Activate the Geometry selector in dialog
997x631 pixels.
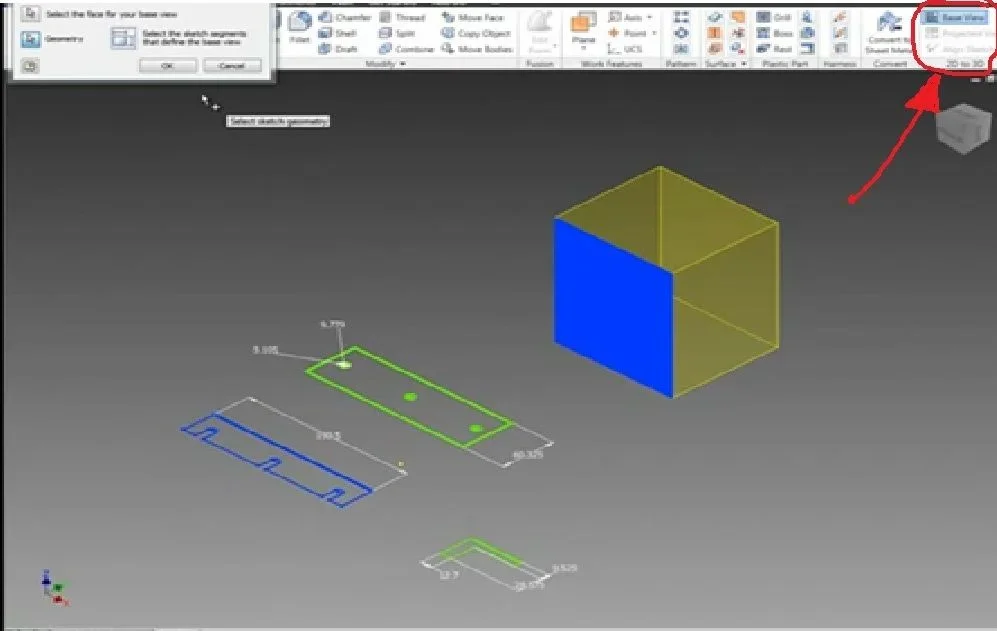31,39
